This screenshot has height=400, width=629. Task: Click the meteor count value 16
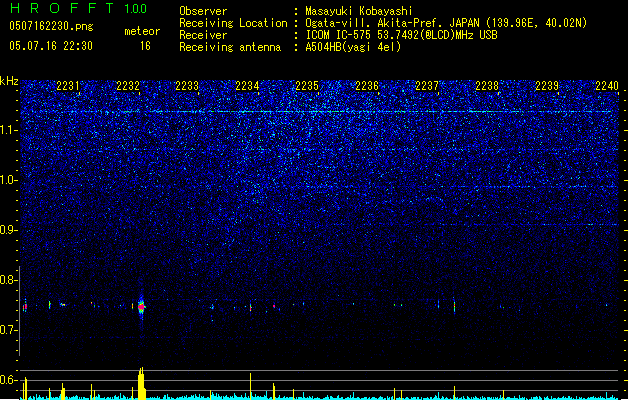(x=145, y=46)
